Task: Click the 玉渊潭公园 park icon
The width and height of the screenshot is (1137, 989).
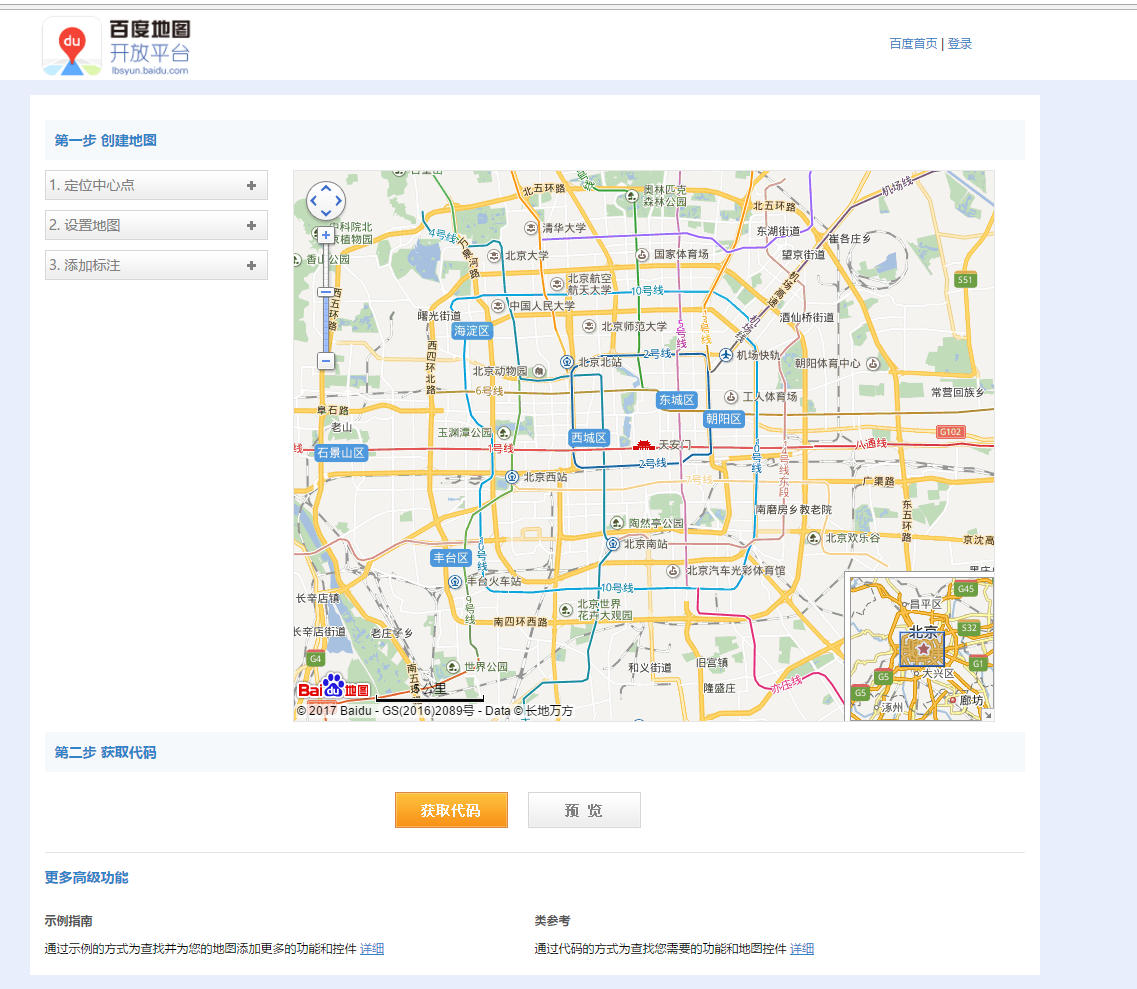Action: click(504, 433)
